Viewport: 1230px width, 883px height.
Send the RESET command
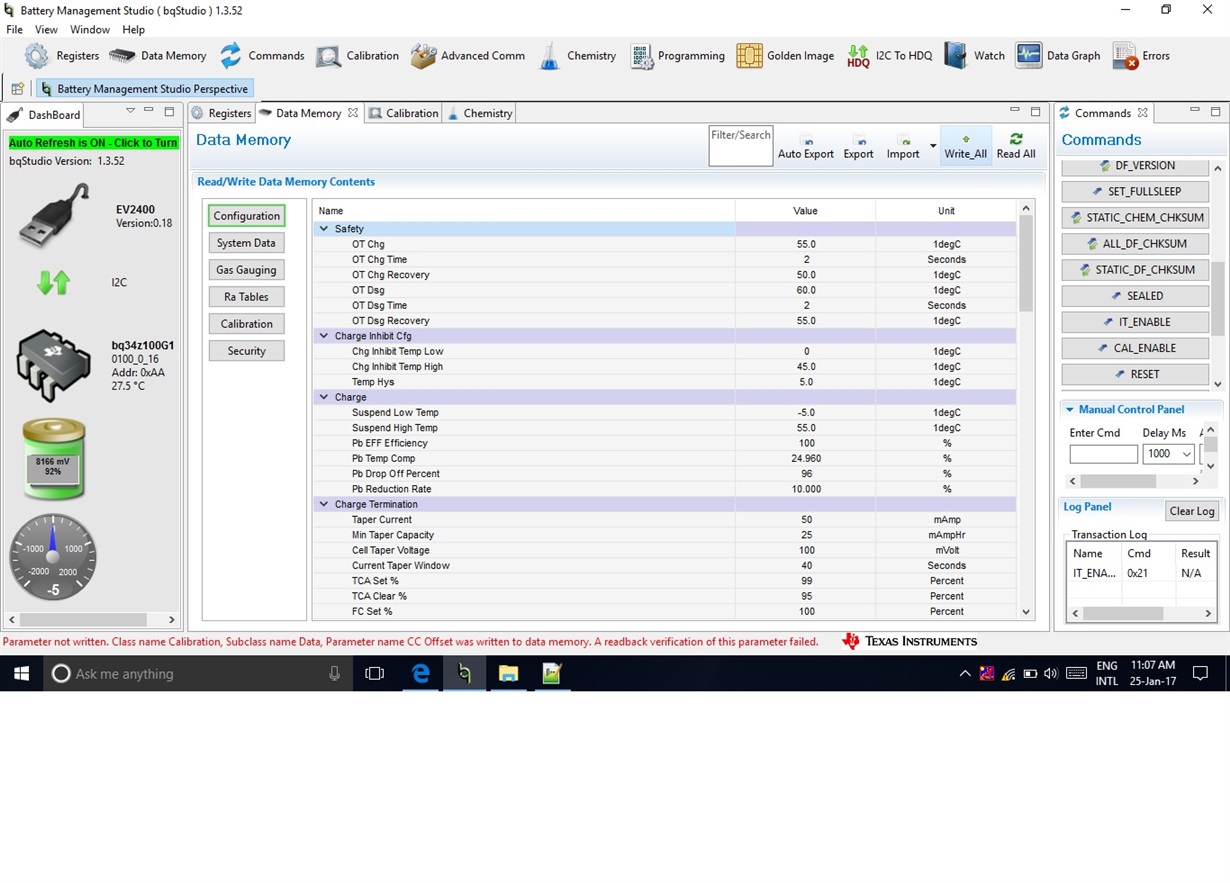click(1135, 374)
